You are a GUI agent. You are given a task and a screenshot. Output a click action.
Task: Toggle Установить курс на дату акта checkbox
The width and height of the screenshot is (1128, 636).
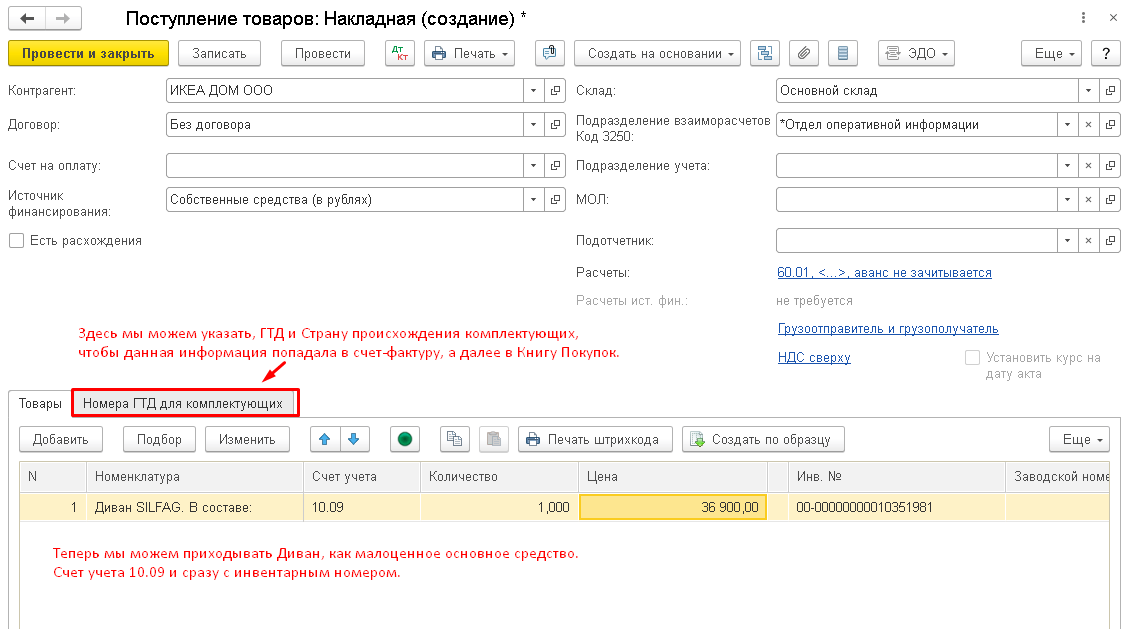(973, 357)
